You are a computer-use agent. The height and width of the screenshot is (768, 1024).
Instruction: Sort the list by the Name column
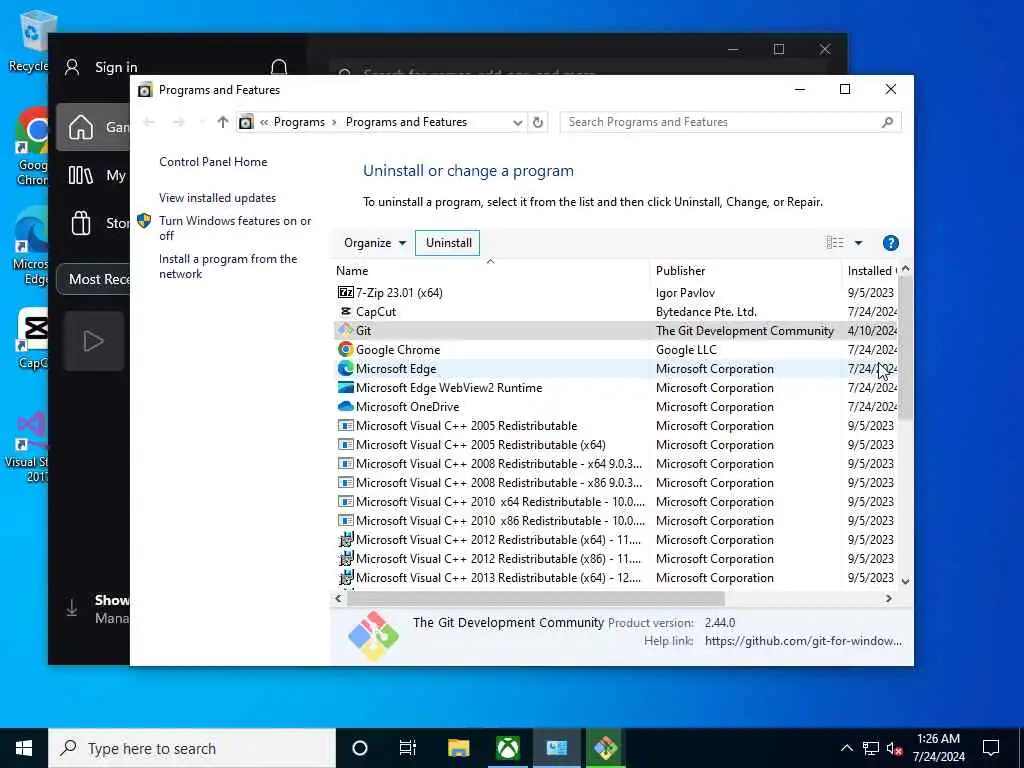pos(491,270)
